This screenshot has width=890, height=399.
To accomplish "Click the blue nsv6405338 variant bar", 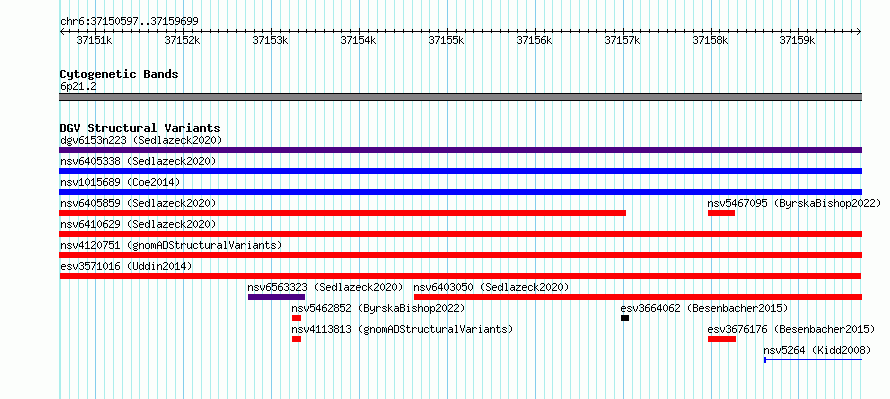I will tap(460, 171).
